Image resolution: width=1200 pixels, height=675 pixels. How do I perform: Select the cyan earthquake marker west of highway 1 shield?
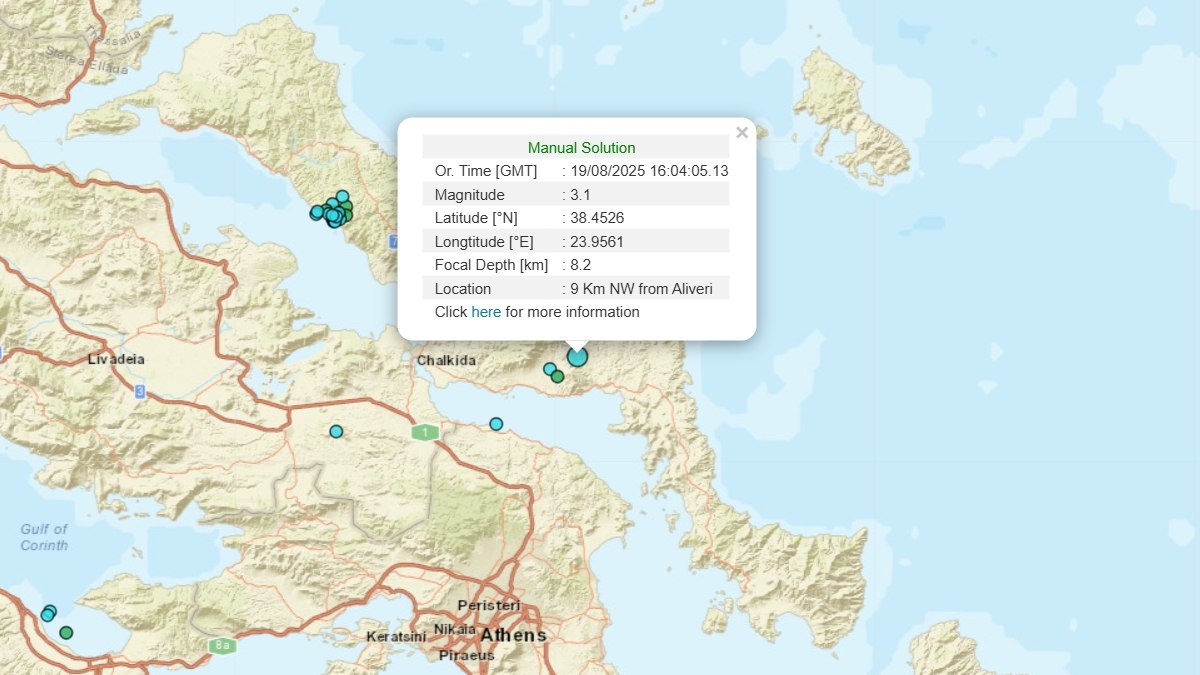(x=336, y=431)
